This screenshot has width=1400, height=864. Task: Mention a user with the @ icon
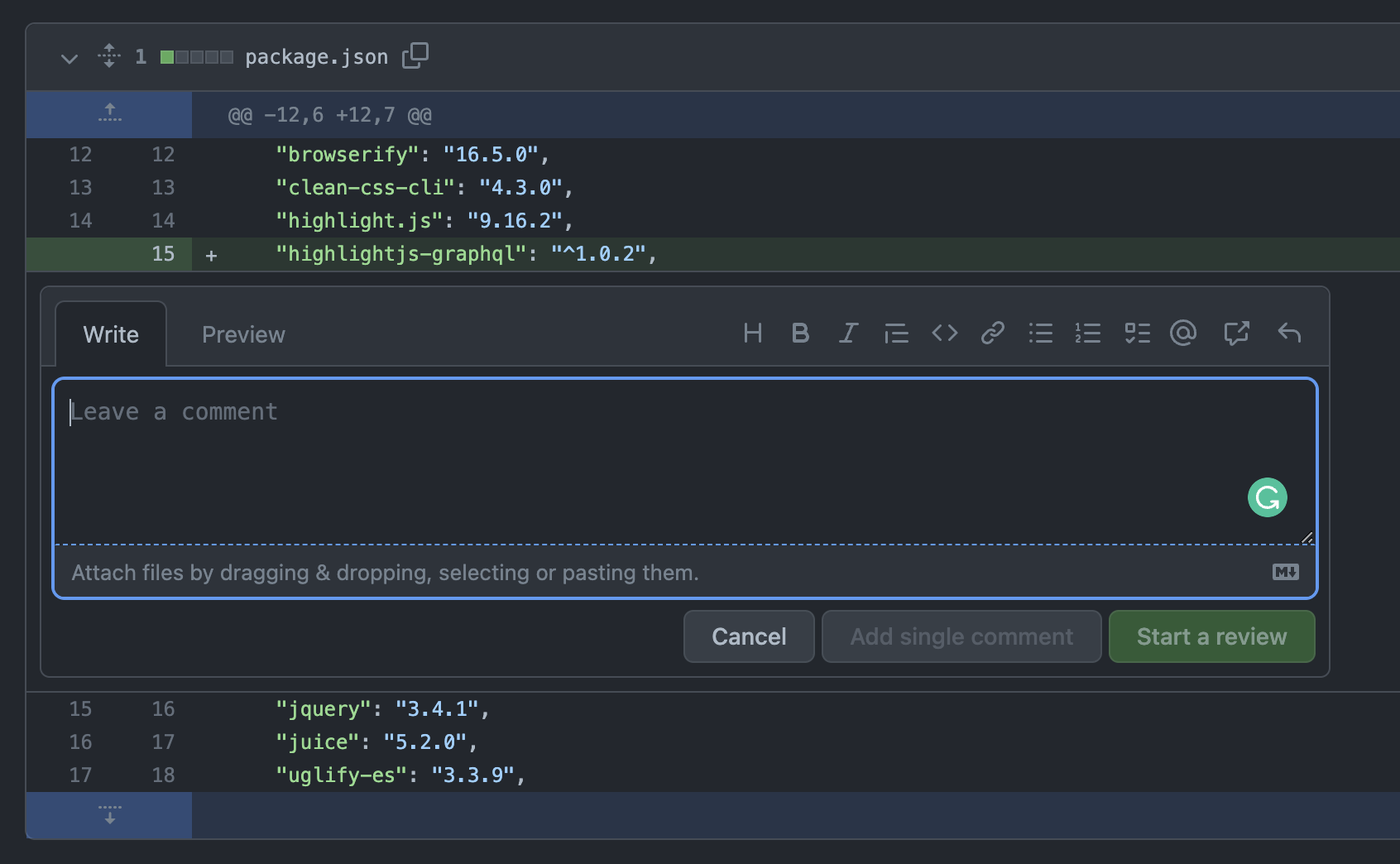click(x=1183, y=333)
